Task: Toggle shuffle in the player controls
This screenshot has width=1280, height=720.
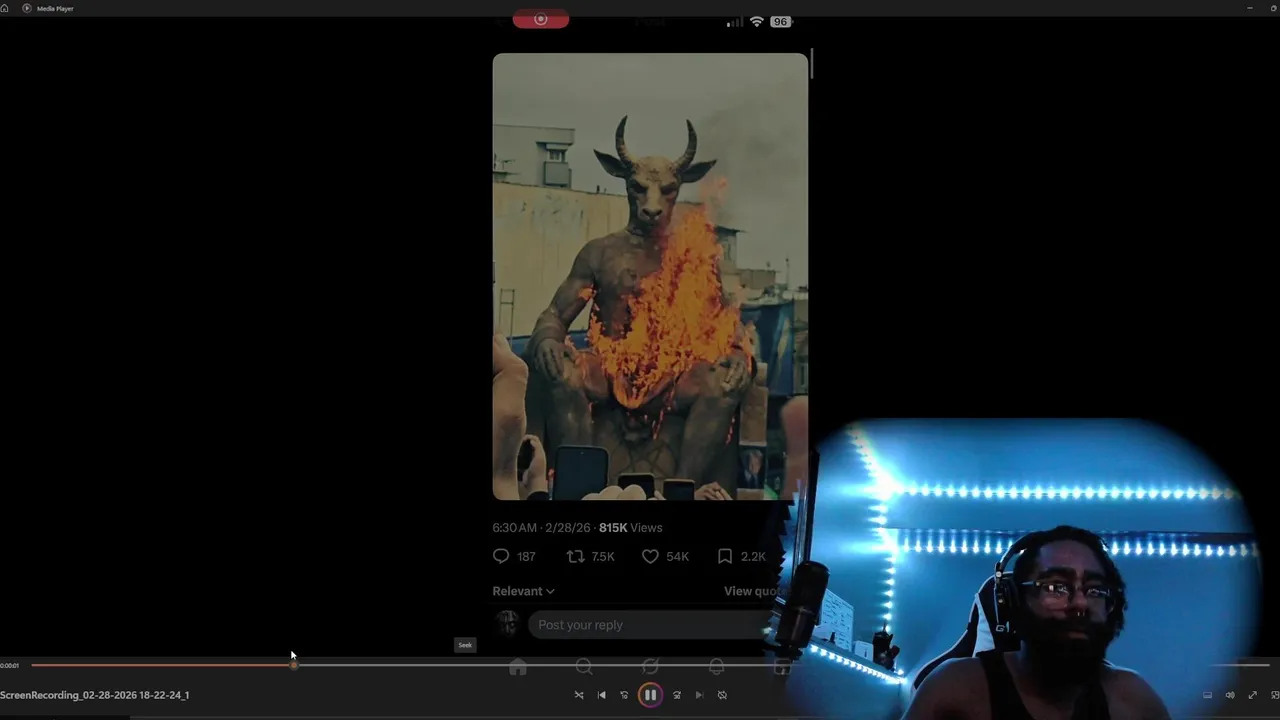Action: tap(579, 695)
